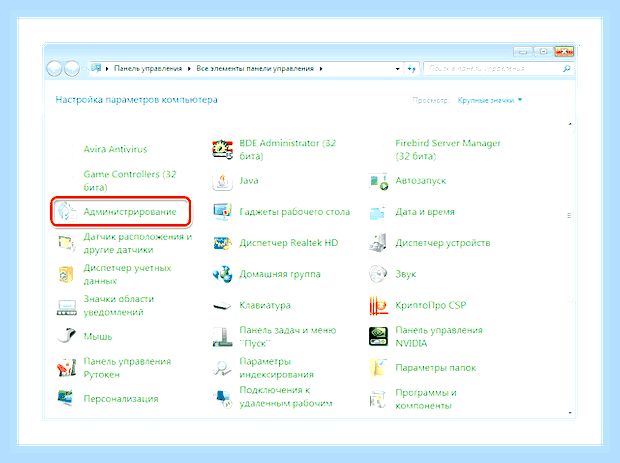
Task: Open the Панель задач и меню Пуск icon
Action: (x=222, y=337)
